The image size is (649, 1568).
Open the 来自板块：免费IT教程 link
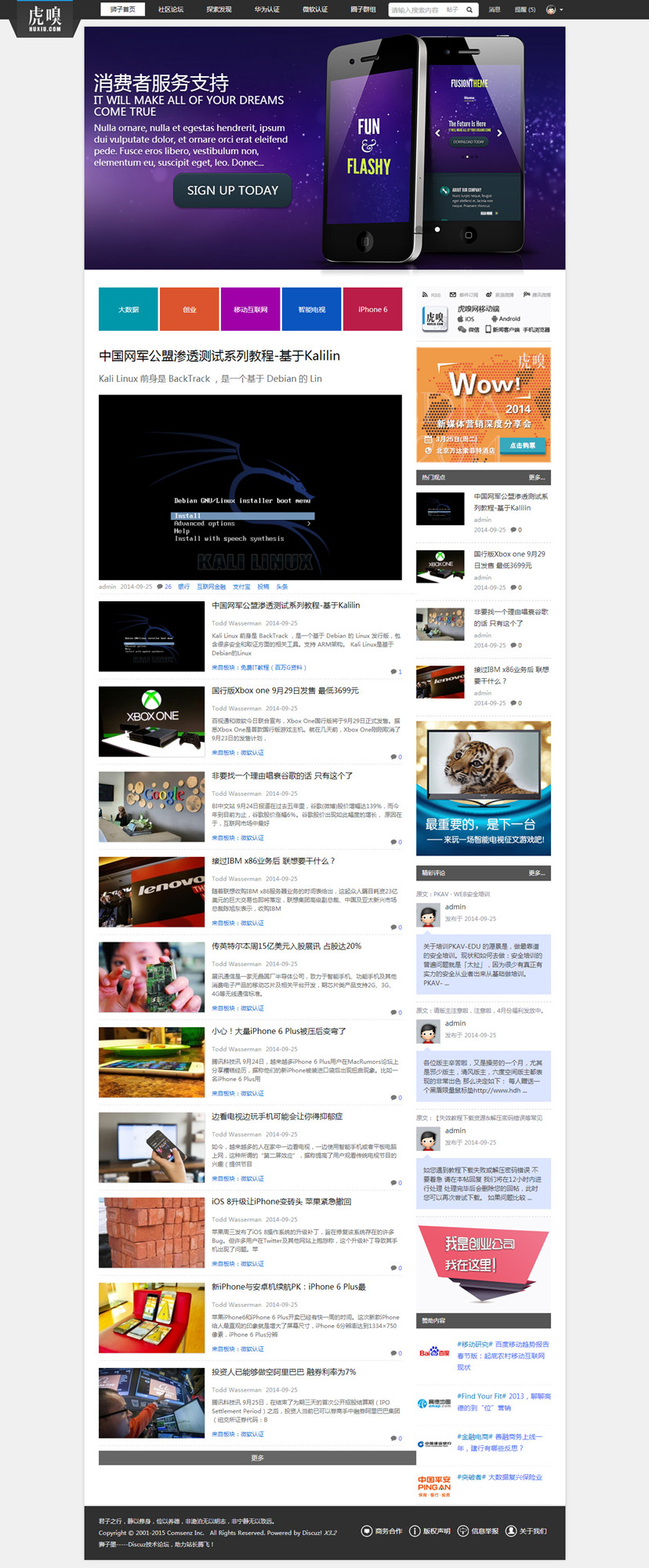259,667
